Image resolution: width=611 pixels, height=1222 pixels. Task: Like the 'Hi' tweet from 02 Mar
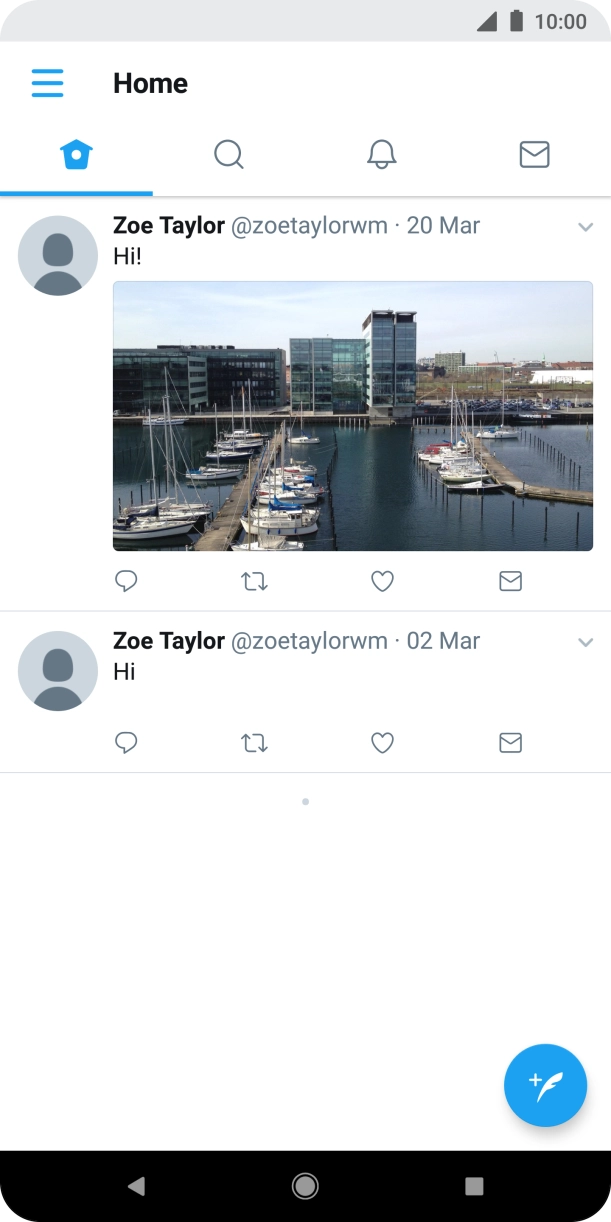tap(382, 743)
